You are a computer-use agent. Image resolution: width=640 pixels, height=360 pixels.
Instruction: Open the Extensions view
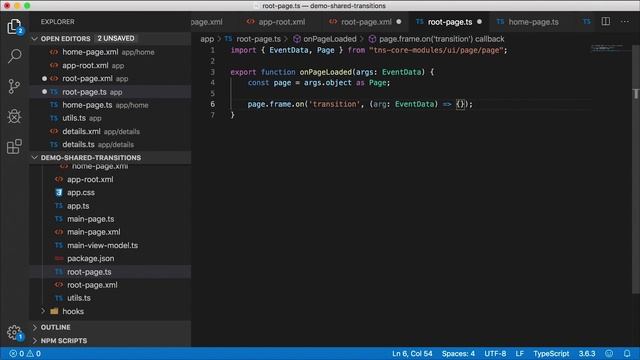click(14, 146)
